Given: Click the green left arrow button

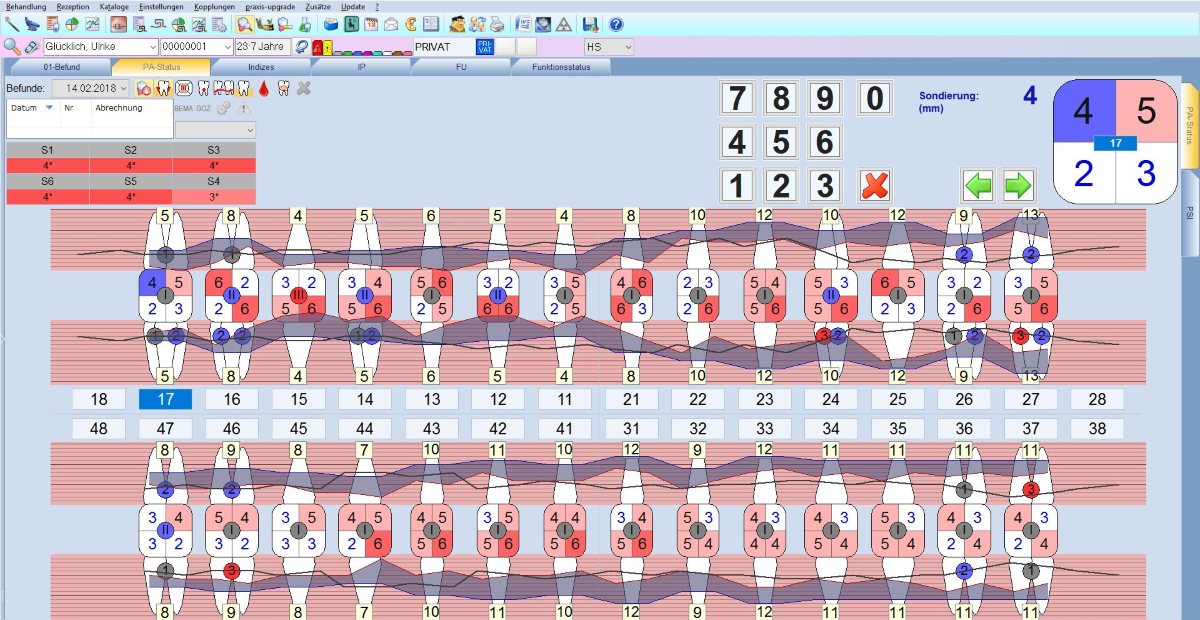Looking at the screenshot, I should [979, 185].
